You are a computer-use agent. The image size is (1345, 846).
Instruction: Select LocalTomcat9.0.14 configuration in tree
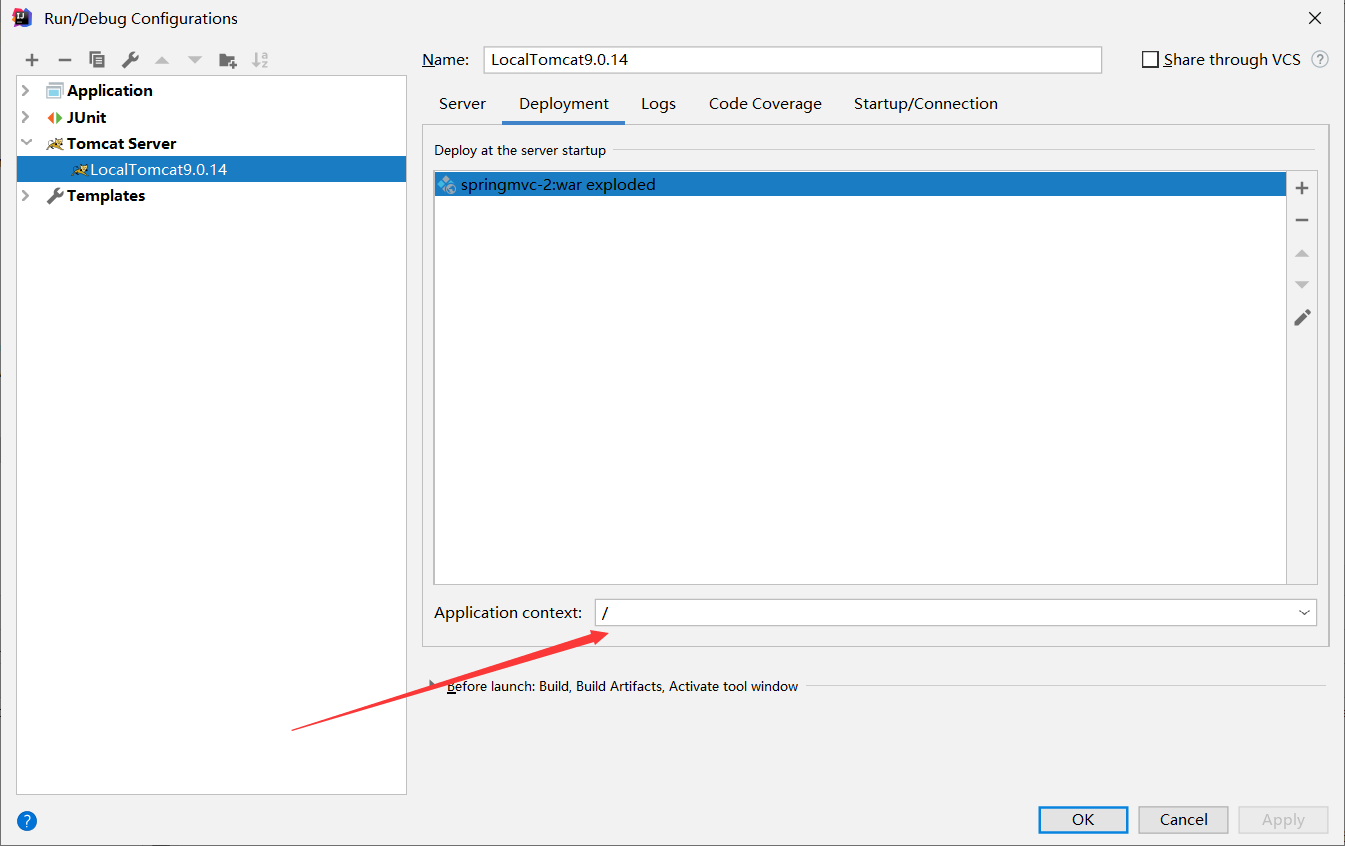[x=211, y=170]
